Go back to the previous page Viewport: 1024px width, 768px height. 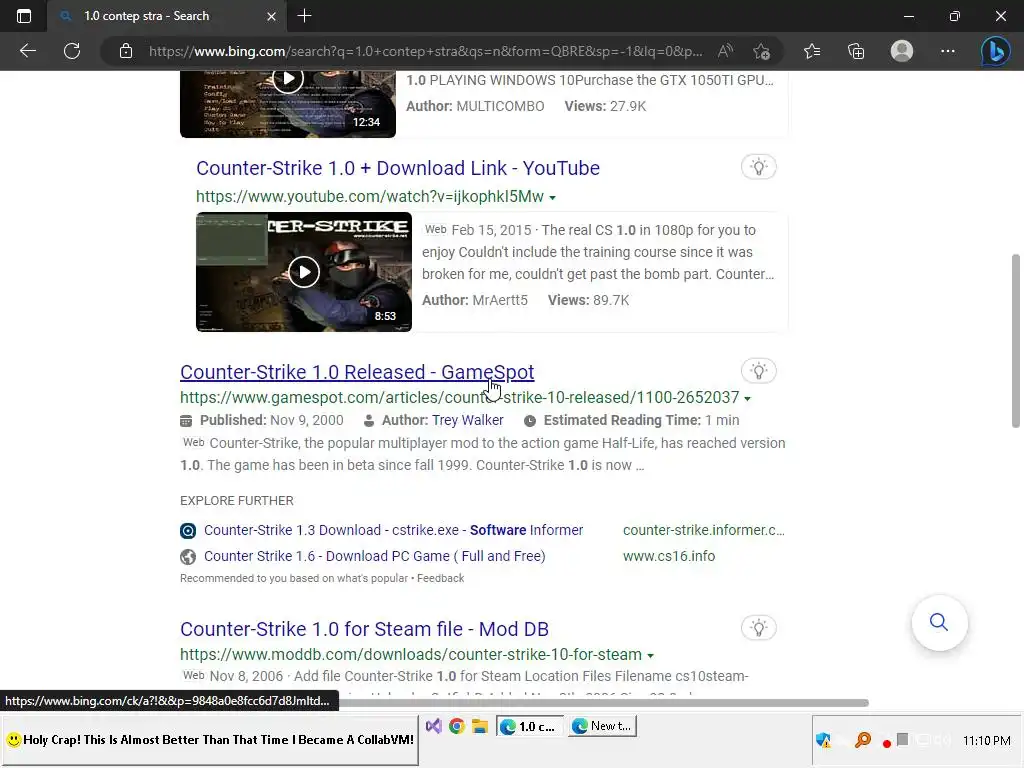point(27,51)
